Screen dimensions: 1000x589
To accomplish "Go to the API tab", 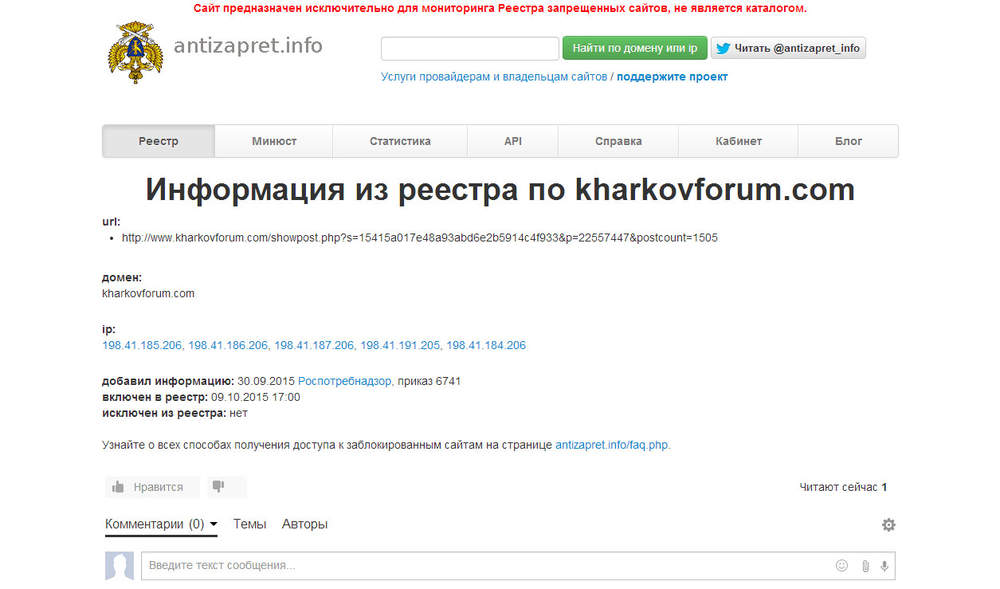I will pos(513,141).
